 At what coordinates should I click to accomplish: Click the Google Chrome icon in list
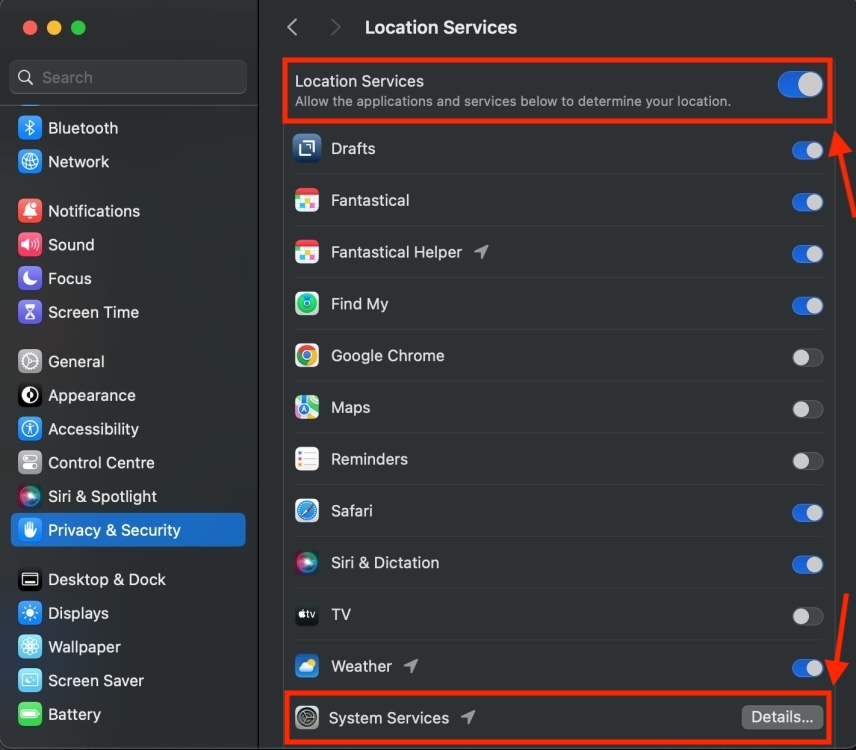tap(307, 356)
